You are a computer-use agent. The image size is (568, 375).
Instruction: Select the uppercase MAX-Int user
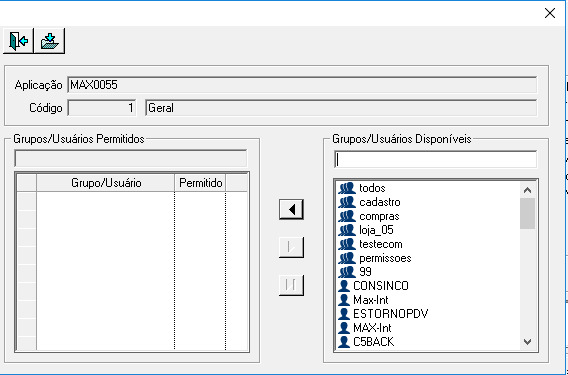372,328
